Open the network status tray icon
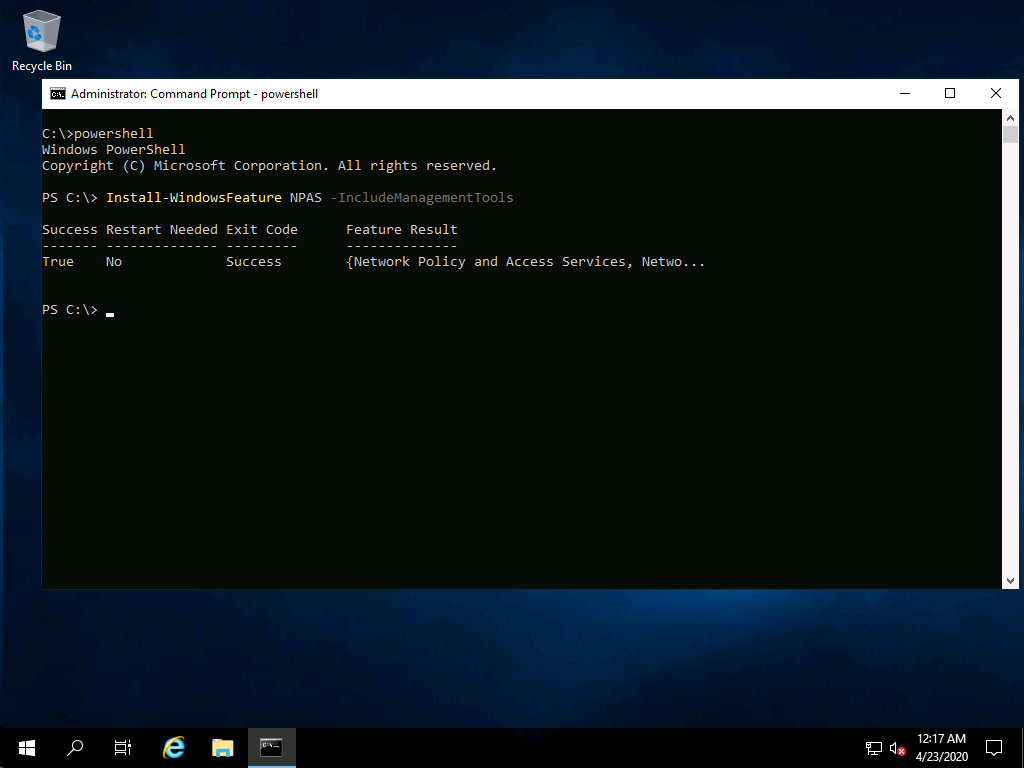Screen dimensions: 1024x768 (873, 748)
